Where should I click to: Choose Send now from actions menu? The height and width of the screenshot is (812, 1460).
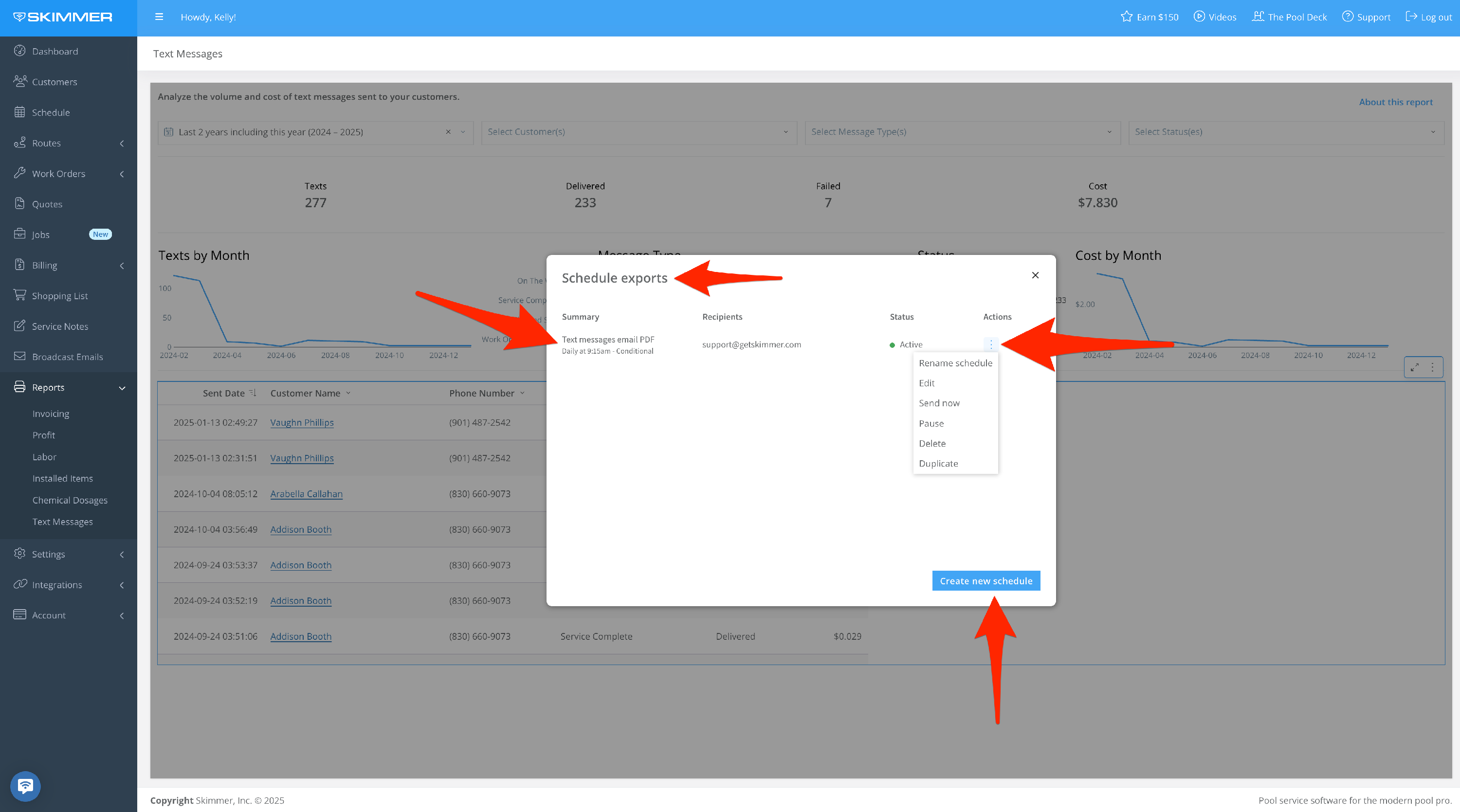pos(939,403)
